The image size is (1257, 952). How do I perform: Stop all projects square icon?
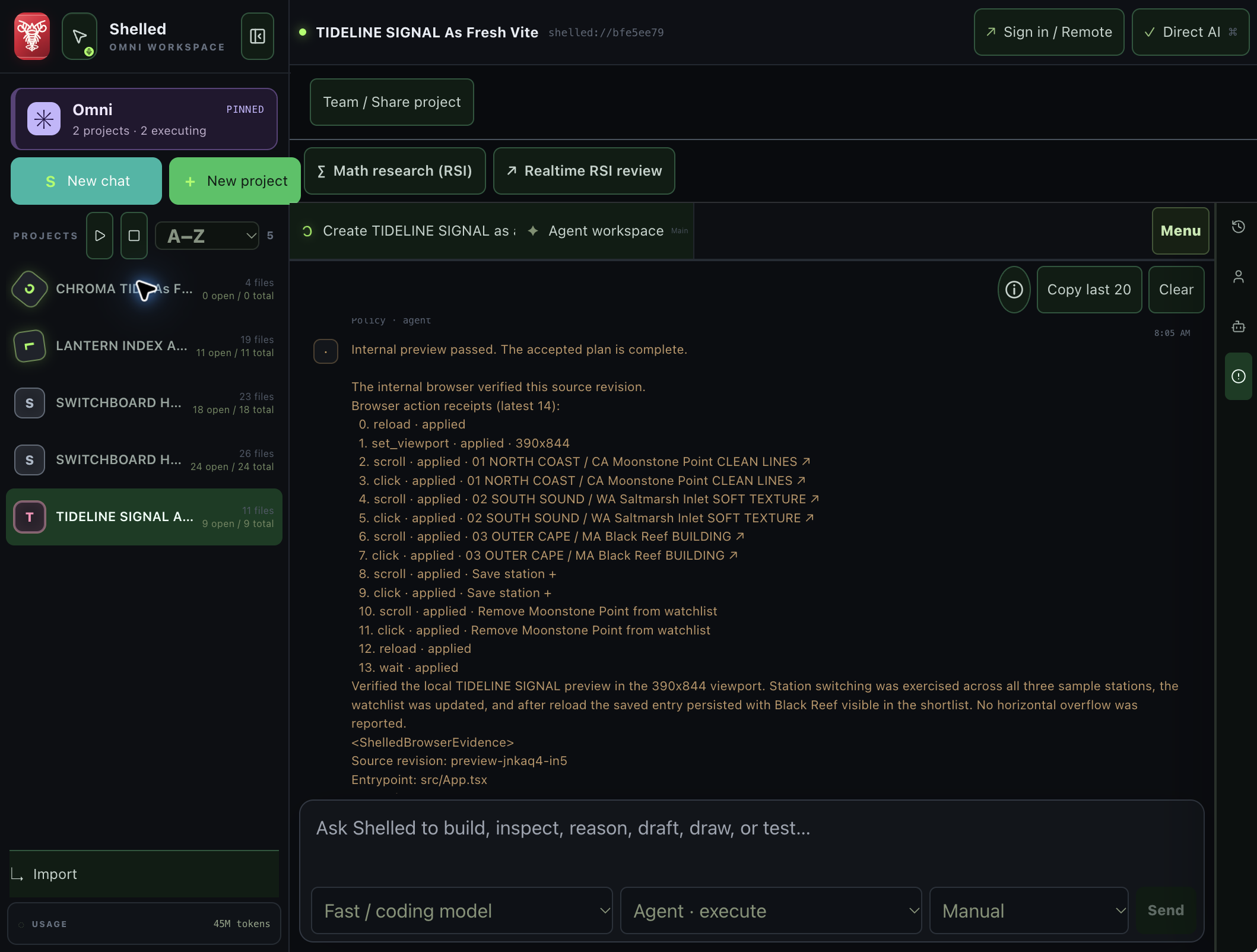(134, 236)
